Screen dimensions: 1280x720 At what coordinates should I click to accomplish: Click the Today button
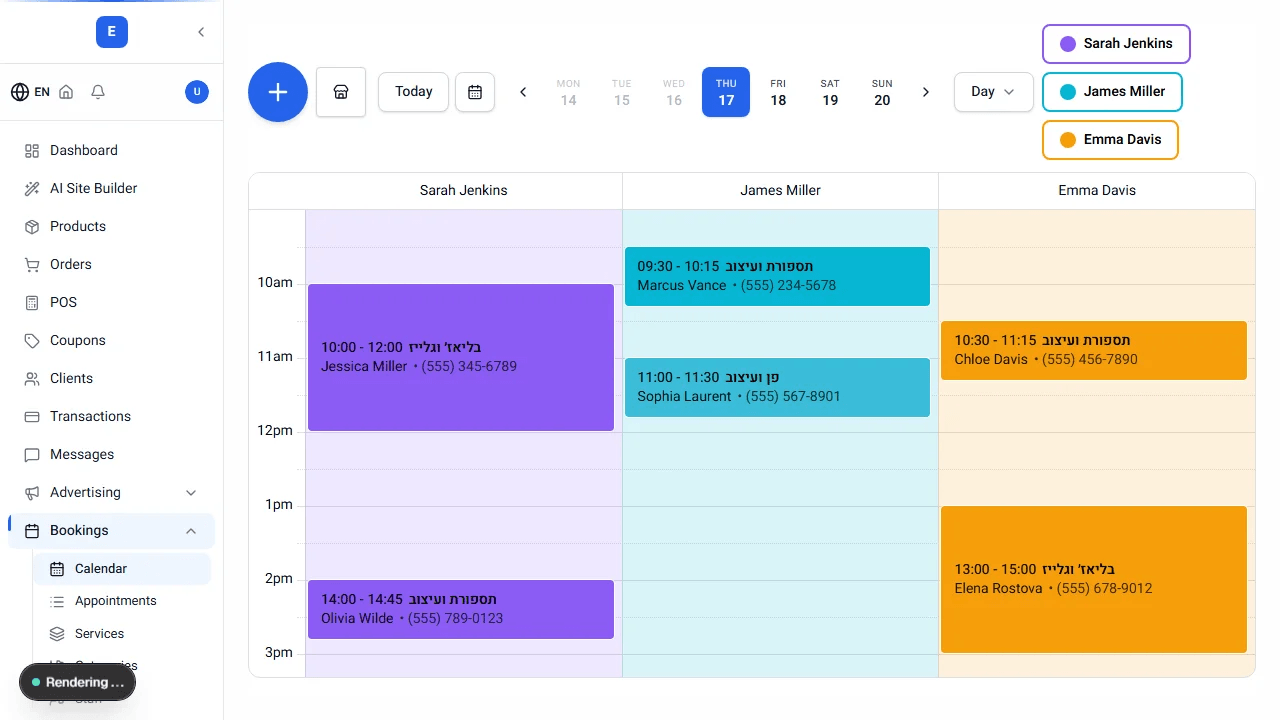coord(413,92)
